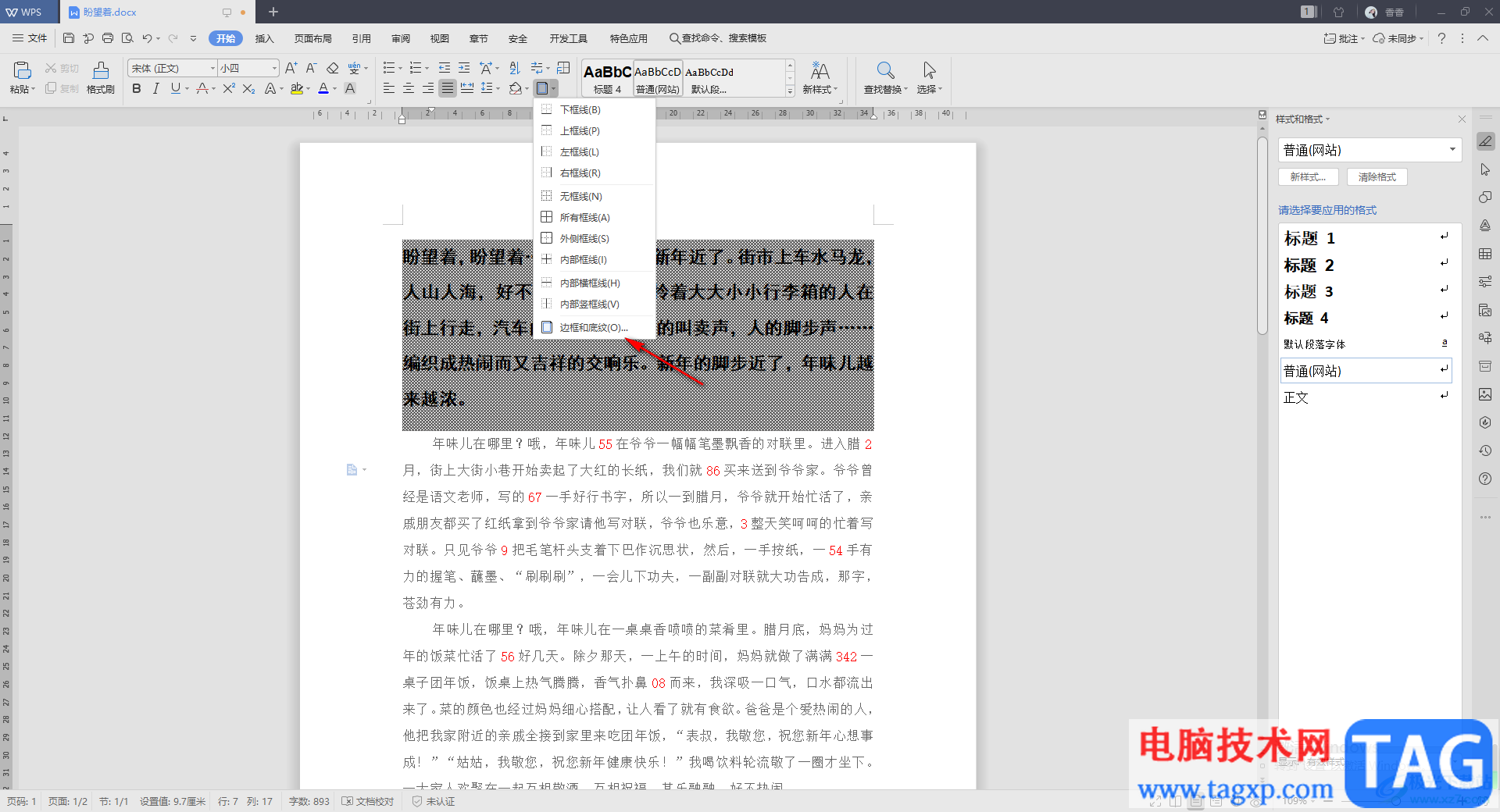Apply the 正文 style from list
Screen dimensions: 1500x812
pyautogui.click(x=1366, y=397)
